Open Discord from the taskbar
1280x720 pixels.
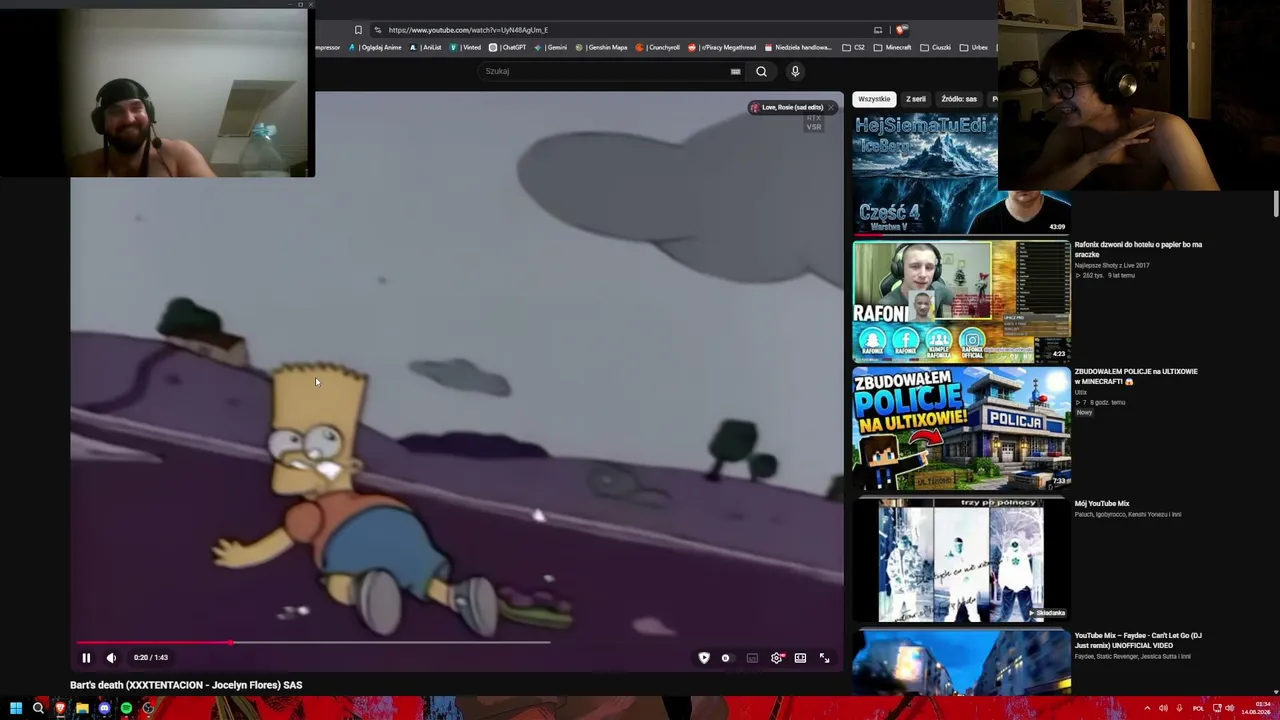[104, 709]
